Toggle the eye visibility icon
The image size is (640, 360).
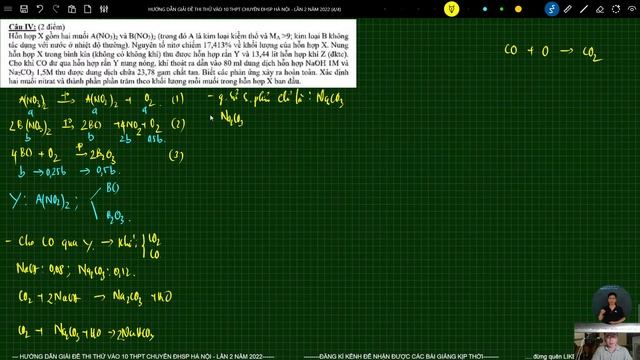pos(632,9)
